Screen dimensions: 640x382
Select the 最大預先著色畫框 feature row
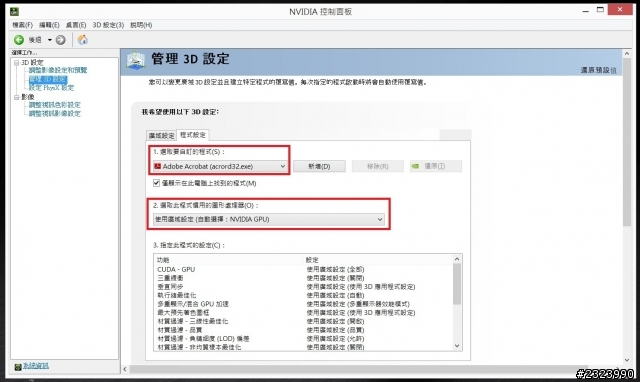click(304, 313)
